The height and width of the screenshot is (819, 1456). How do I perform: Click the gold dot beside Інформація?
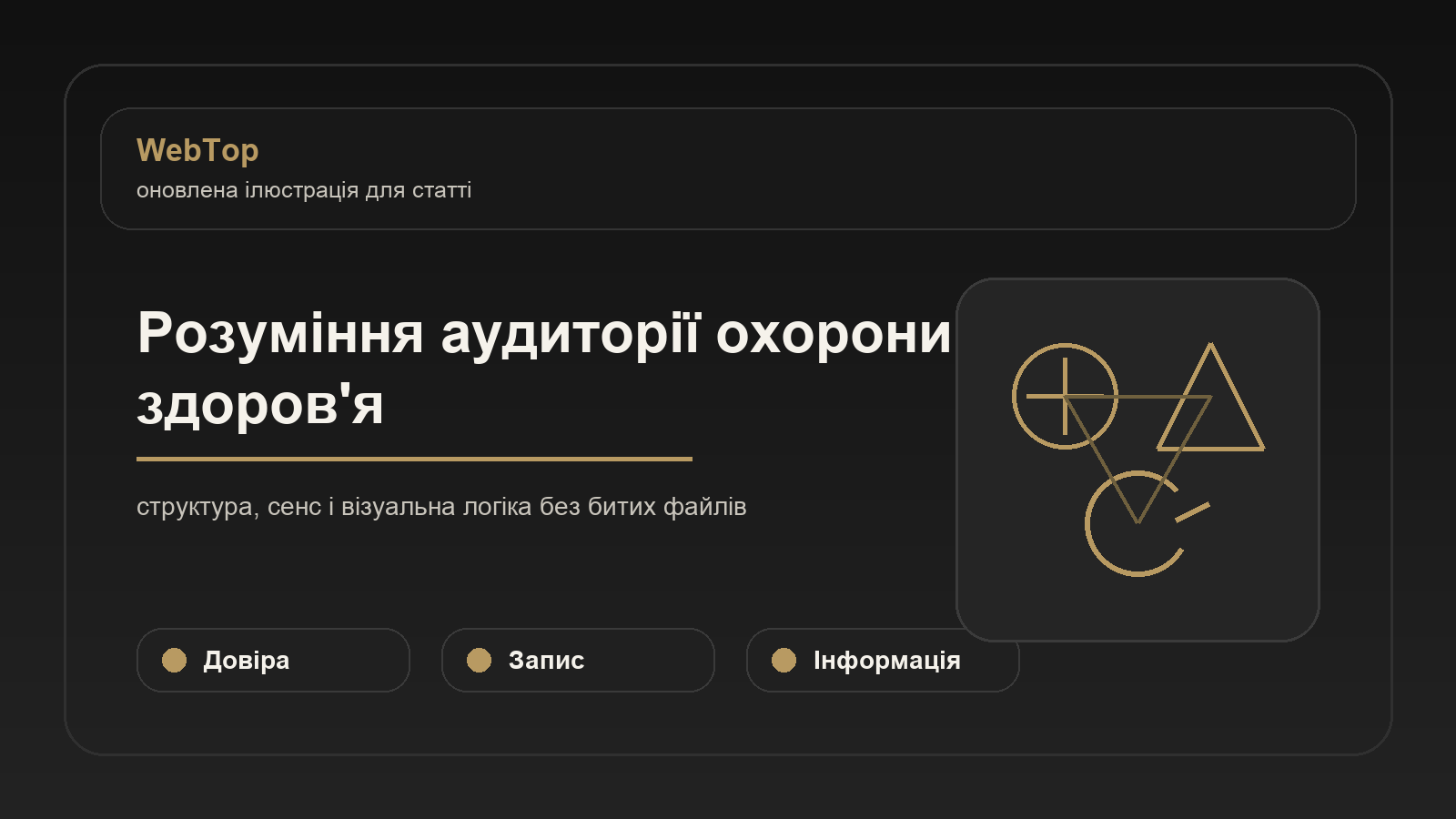(784, 660)
